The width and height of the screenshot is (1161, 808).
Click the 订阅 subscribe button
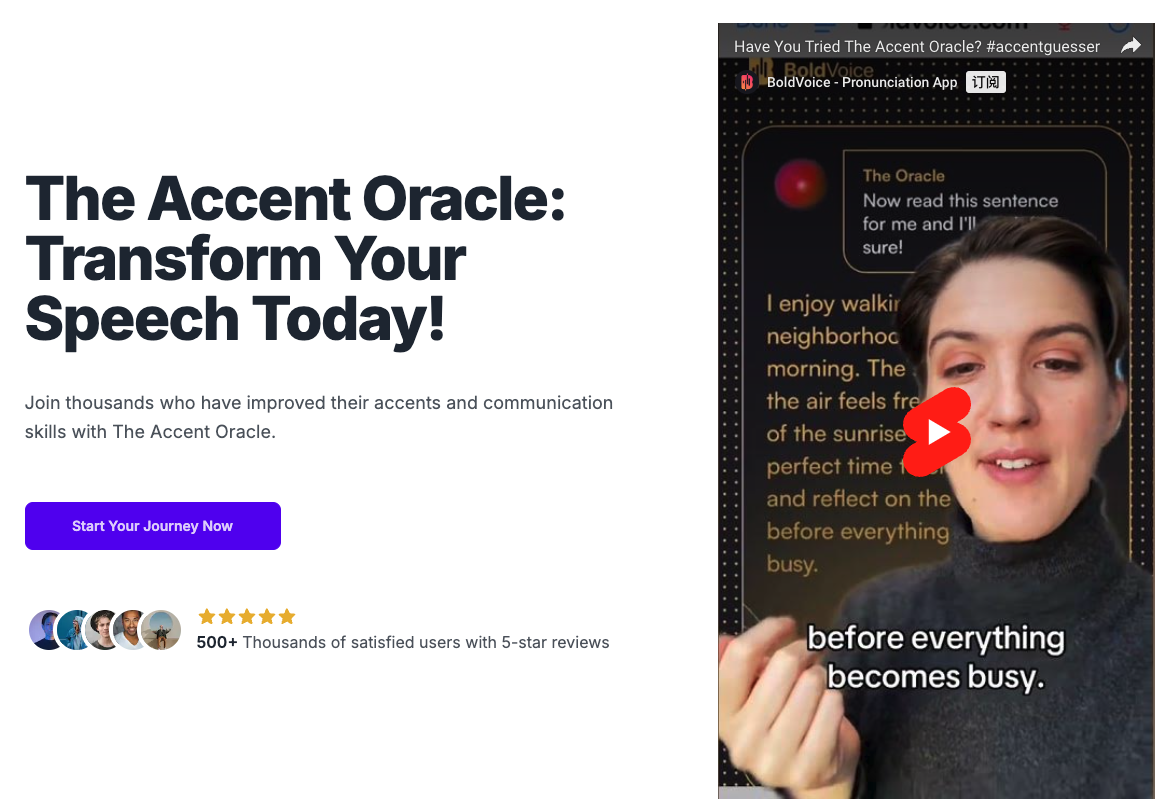[x=986, y=82]
